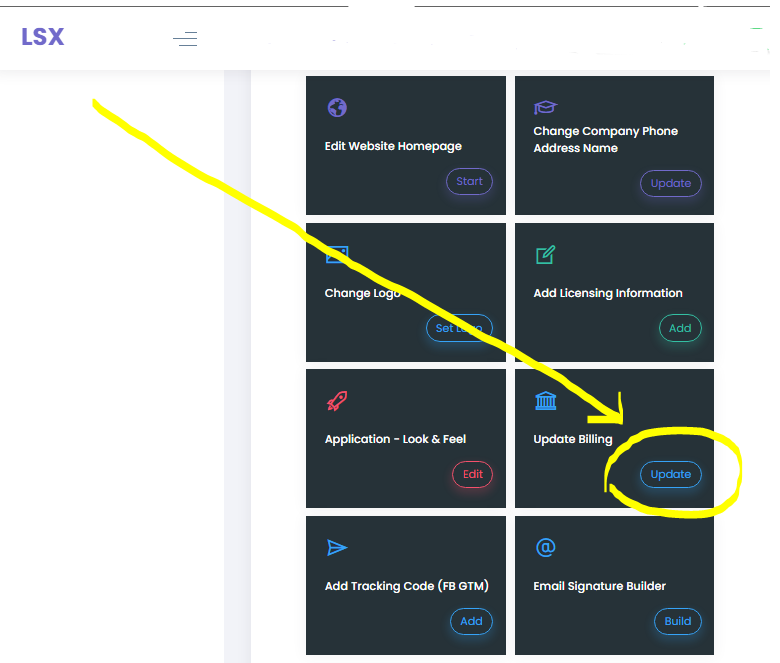Toggle the hamburger menu next to LSX

coord(185,39)
